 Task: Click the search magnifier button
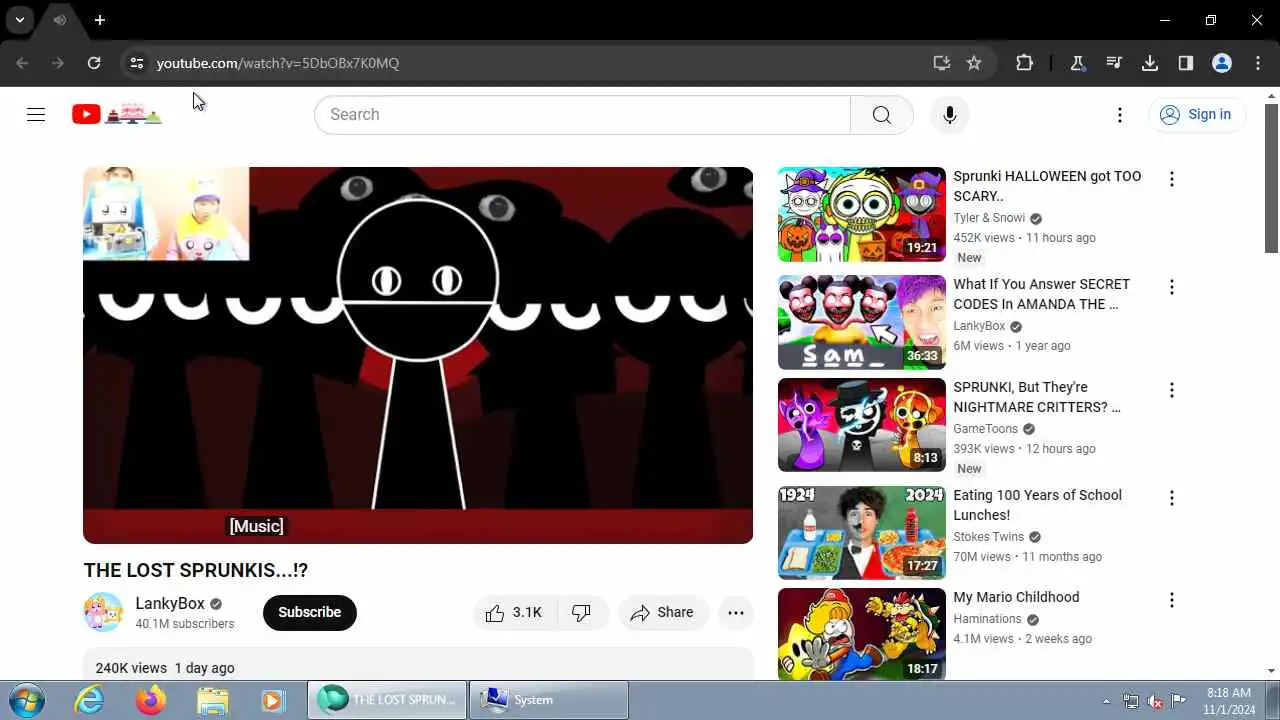(x=881, y=115)
